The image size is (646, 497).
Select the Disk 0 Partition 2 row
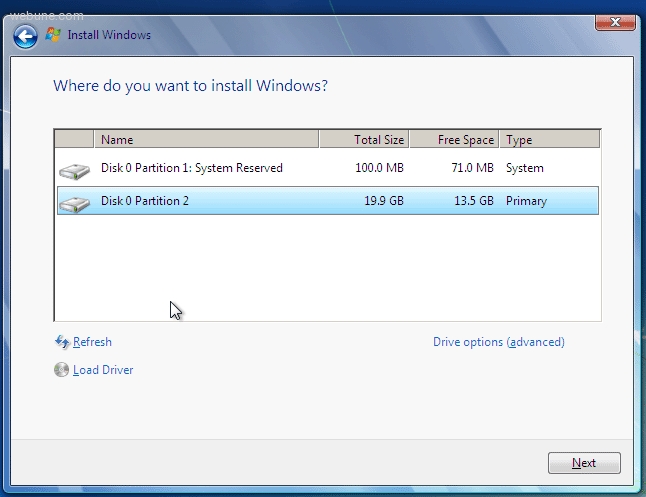(x=145, y=201)
